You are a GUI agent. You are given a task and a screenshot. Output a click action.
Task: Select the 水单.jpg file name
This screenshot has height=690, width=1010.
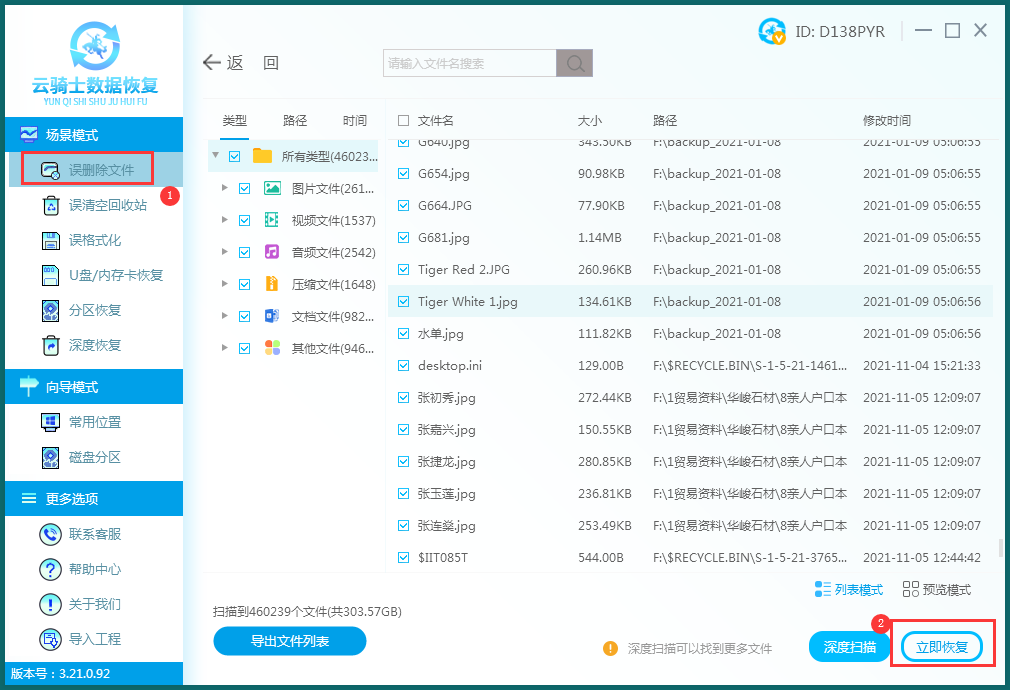tap(441, 334)
